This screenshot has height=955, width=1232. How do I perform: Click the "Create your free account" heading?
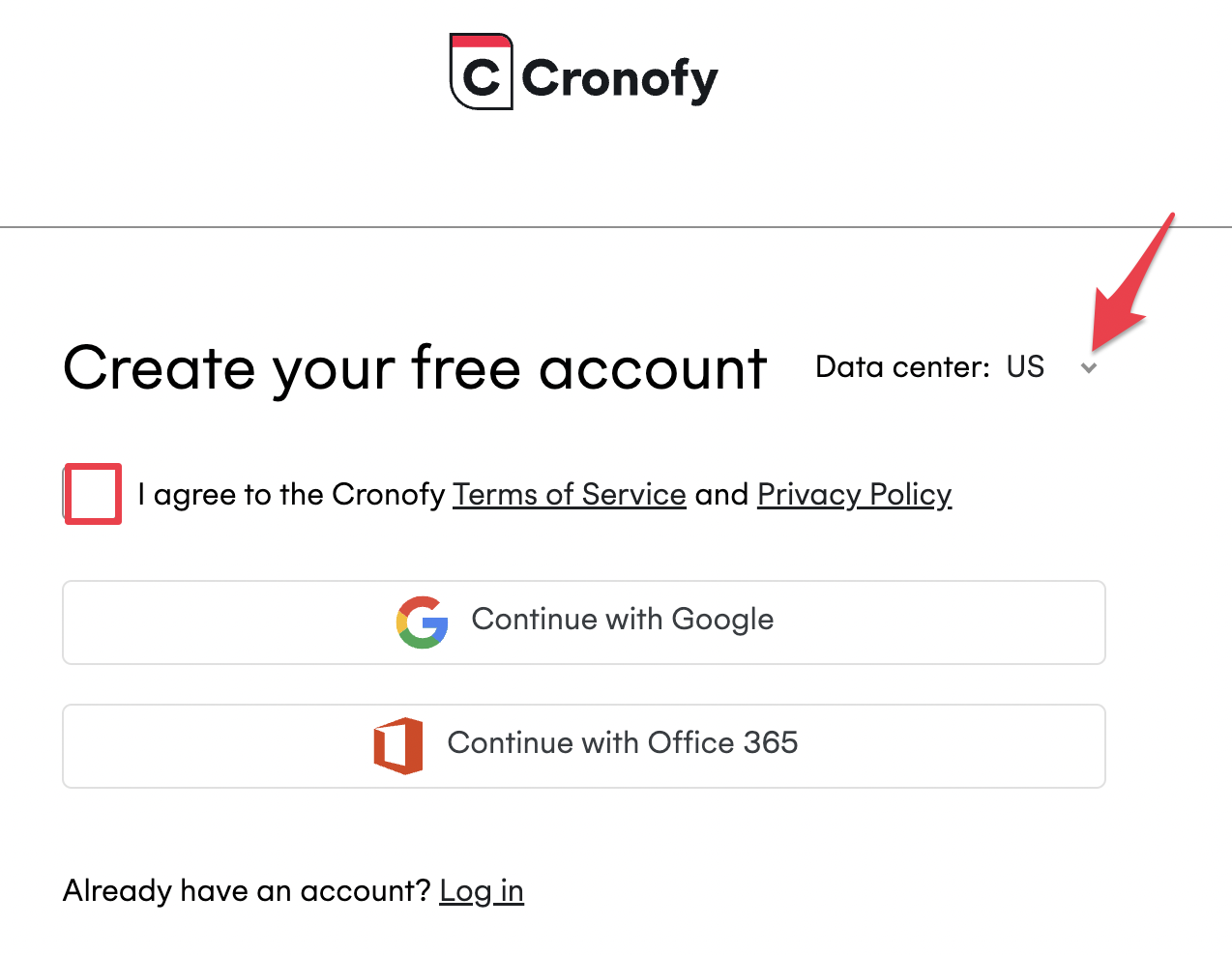[x=415, y=368]
